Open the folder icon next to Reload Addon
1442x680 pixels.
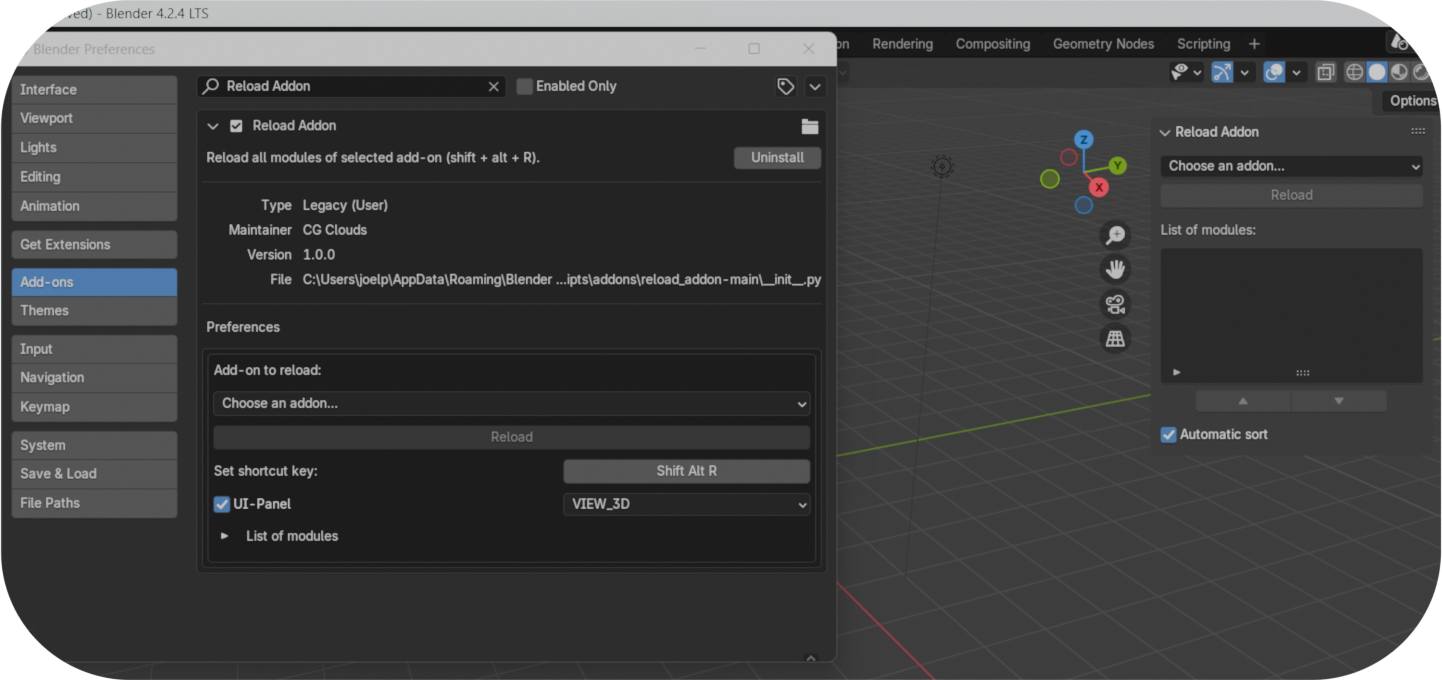point(810,126)
